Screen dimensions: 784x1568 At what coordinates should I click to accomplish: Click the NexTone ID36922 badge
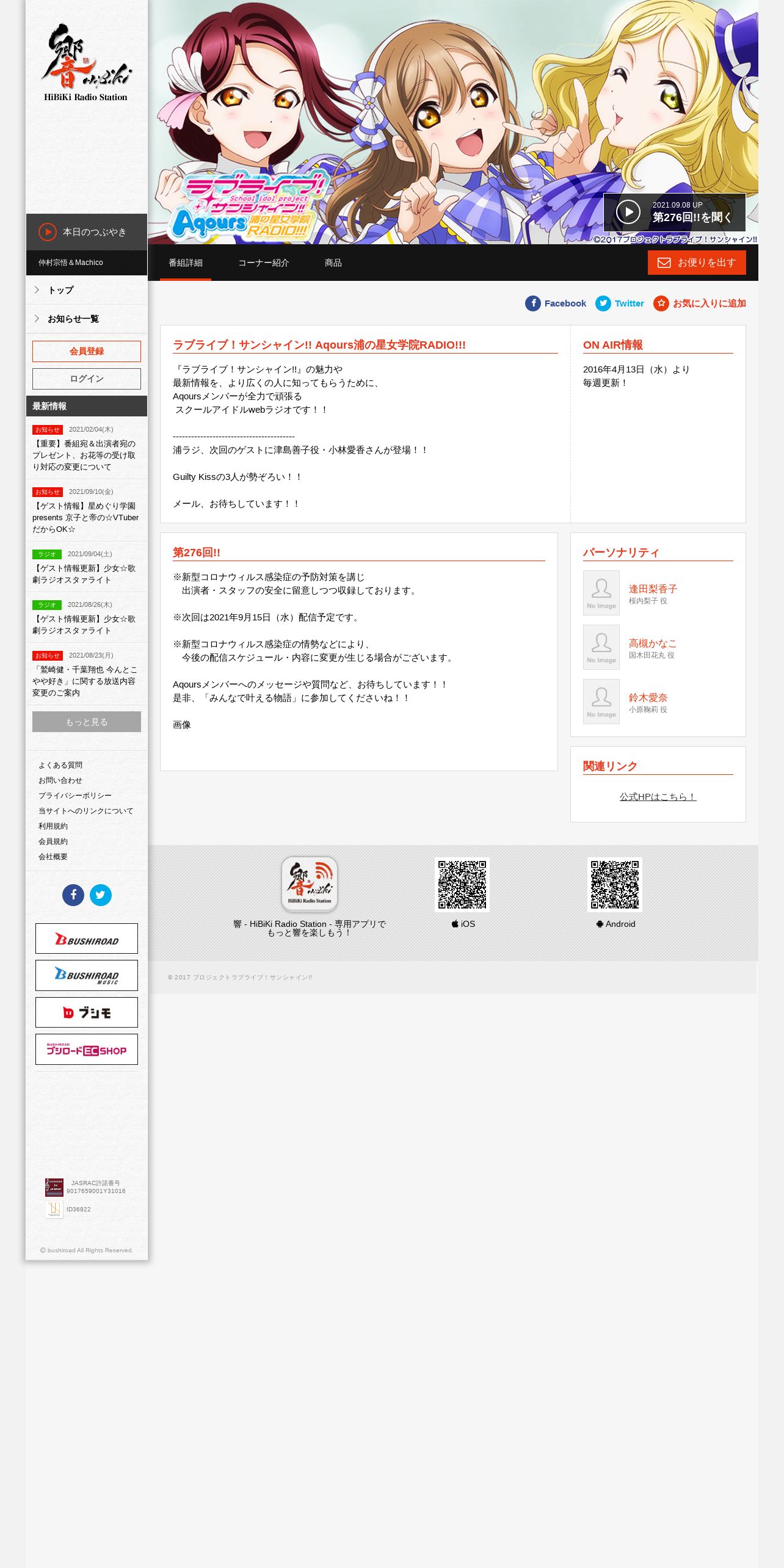54,1209
